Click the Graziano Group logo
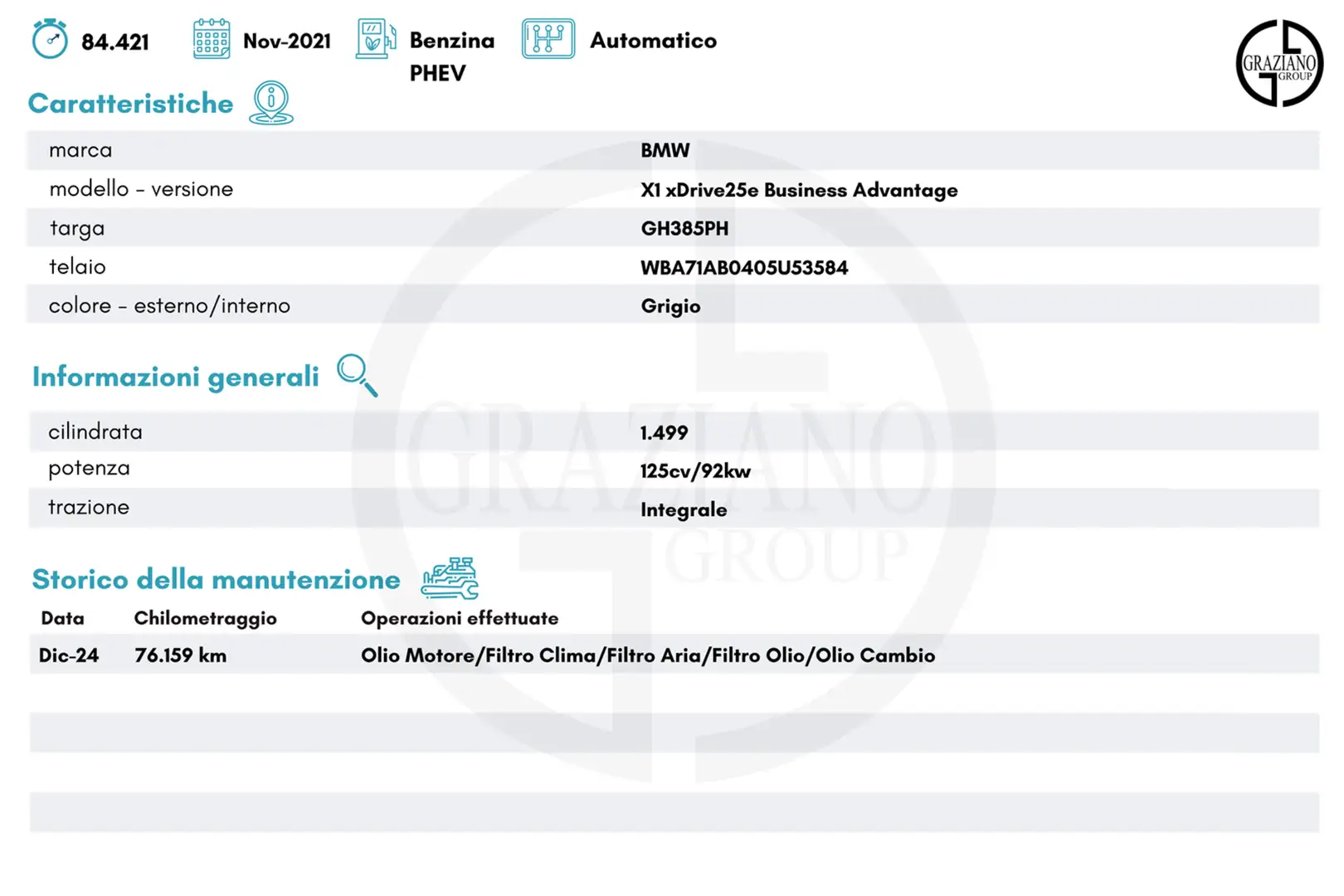This screenshot has width=1344, height=896. click(x=1278, y=64)
